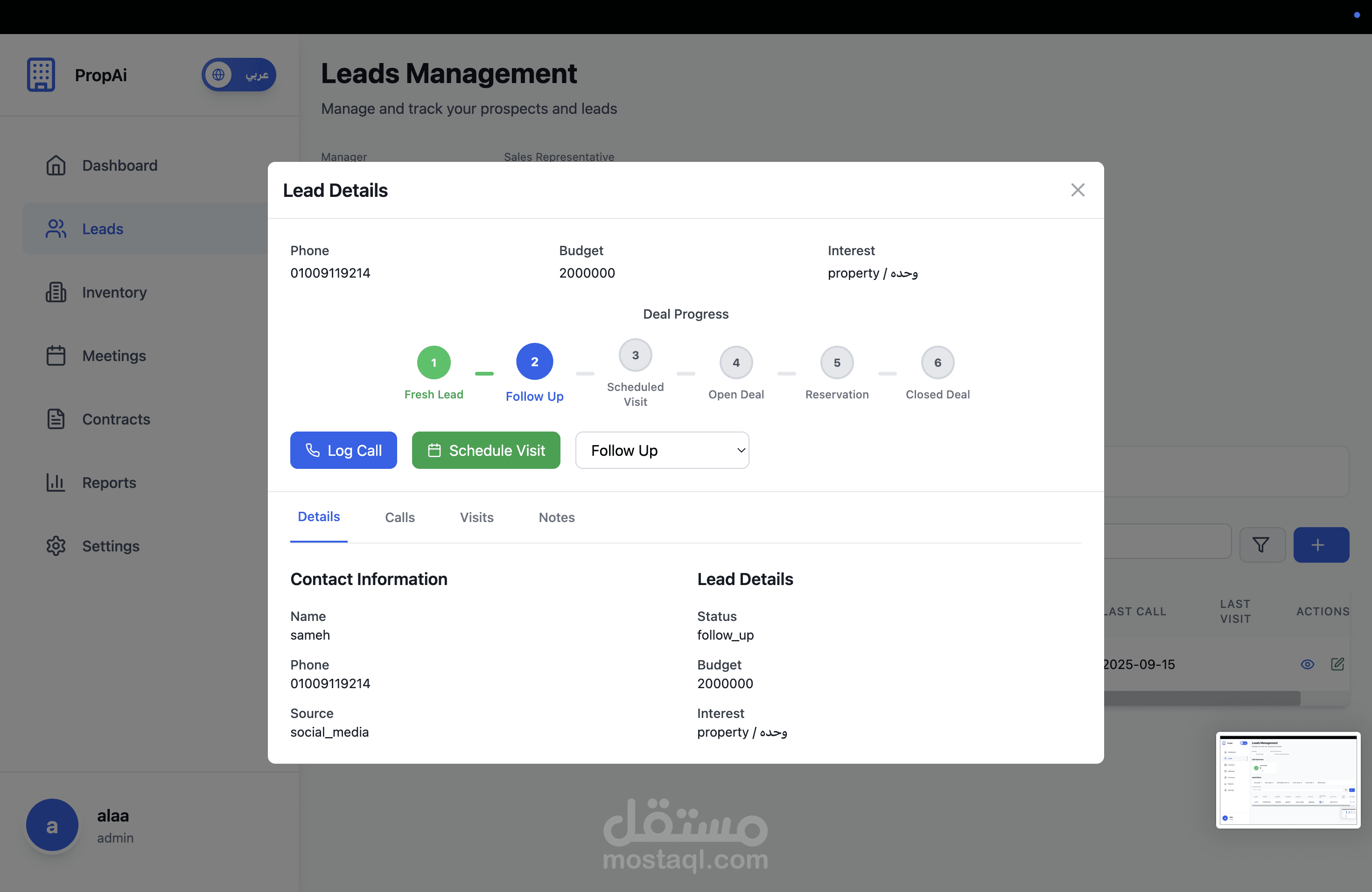Image resolution: width=1372 pixels, height=892 pixels.
Task: Open Dashboard from the sidebar
Action: 119,165
